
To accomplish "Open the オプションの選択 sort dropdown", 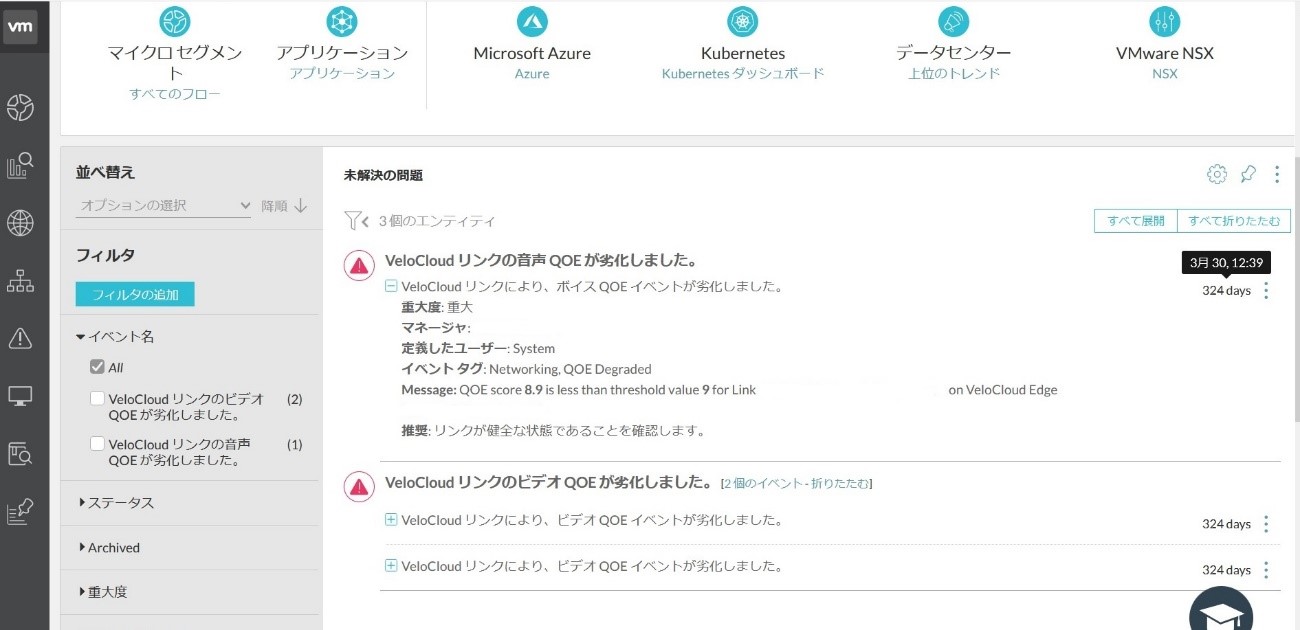I will pos(165,206).
